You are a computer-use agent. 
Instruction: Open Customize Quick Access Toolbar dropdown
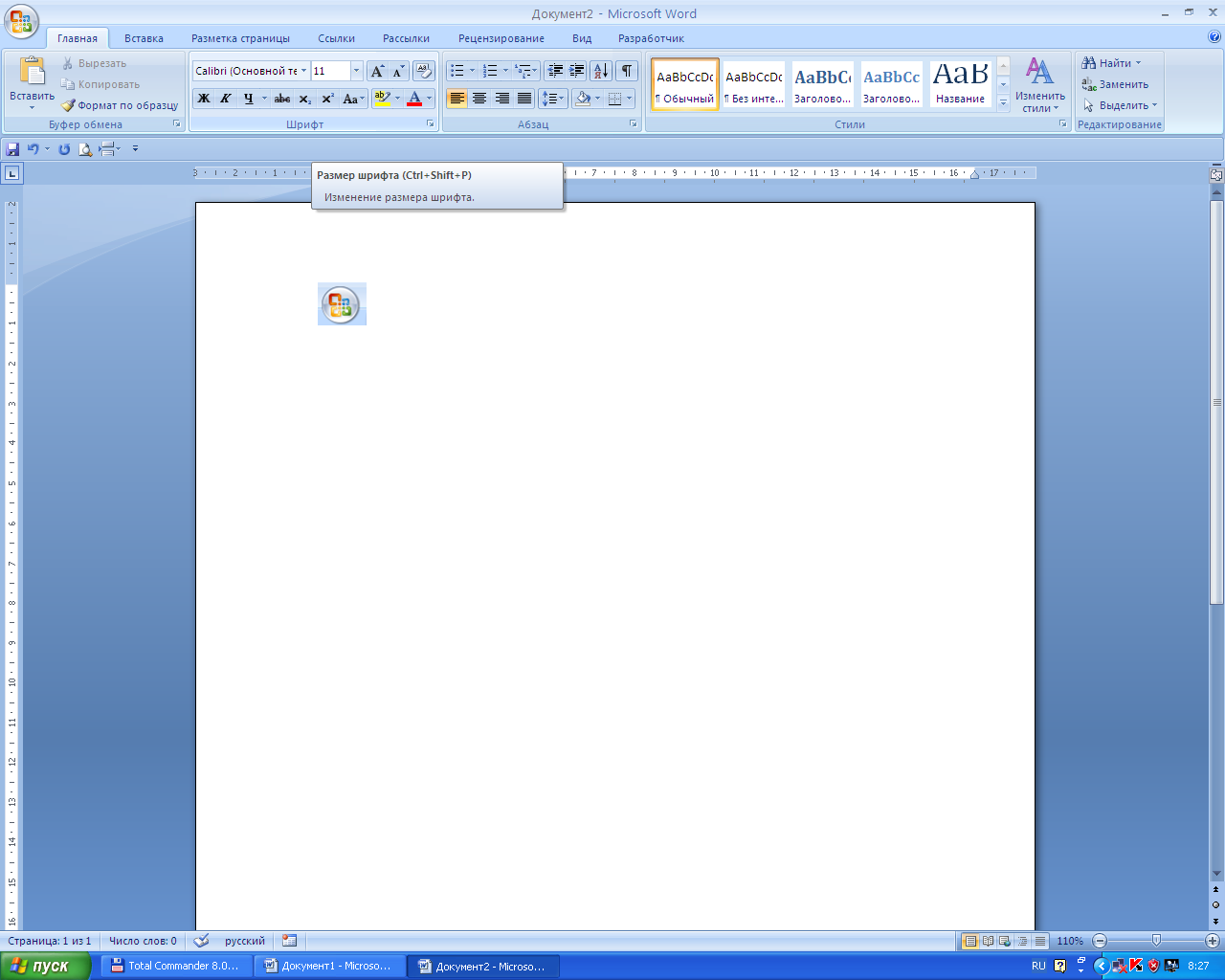[135, 149]
